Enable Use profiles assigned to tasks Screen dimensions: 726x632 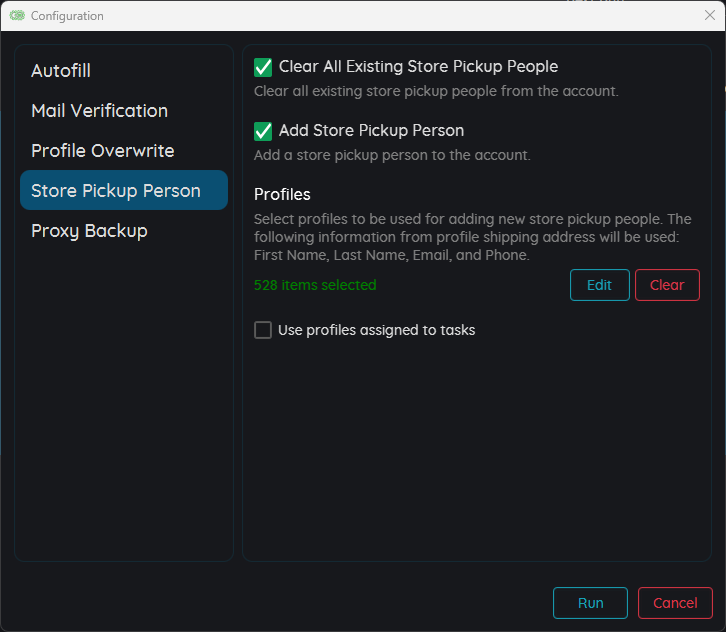[x=263, y=330]
